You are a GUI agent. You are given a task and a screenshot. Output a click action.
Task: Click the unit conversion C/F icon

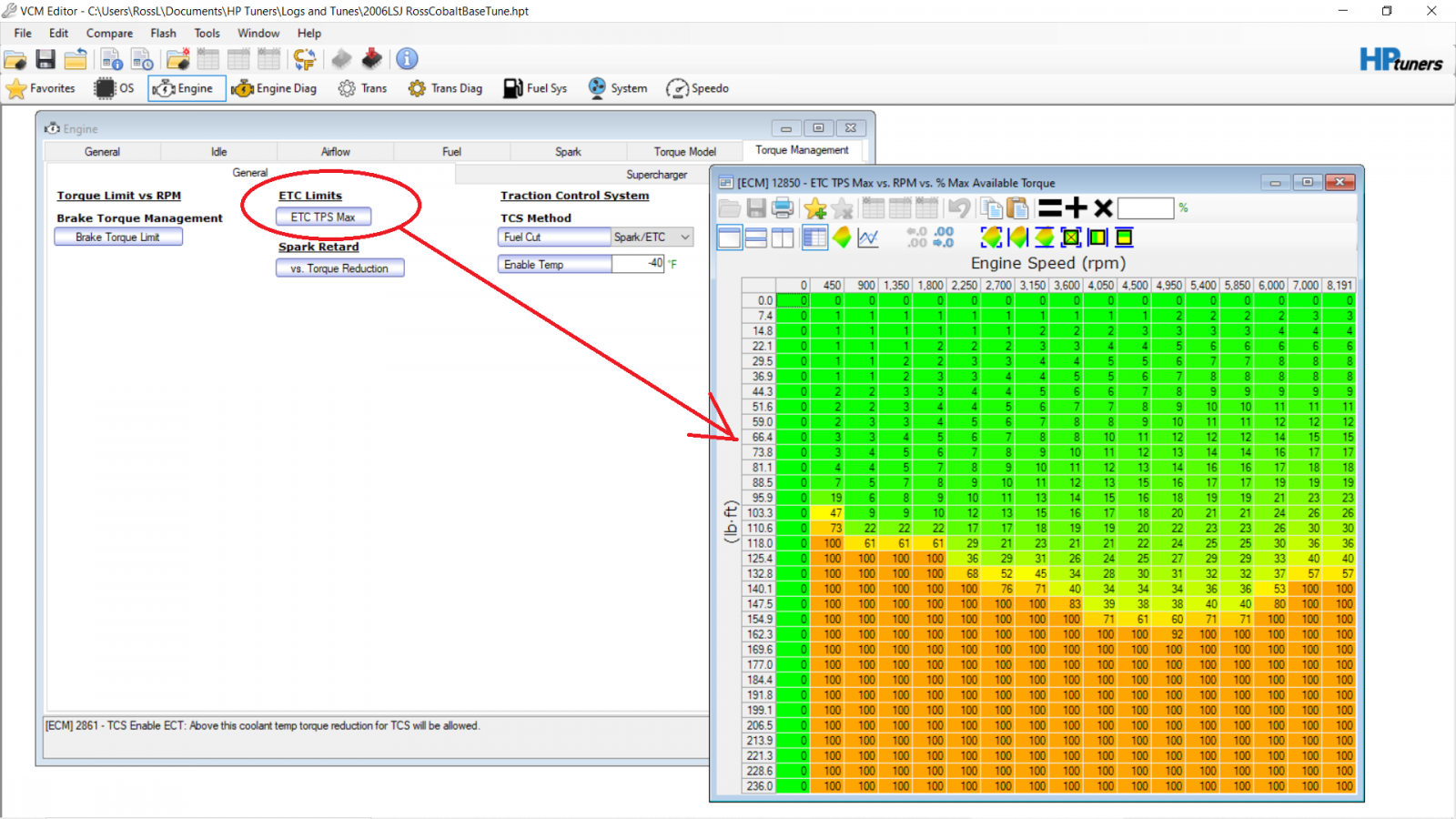(x=304, y=60)
